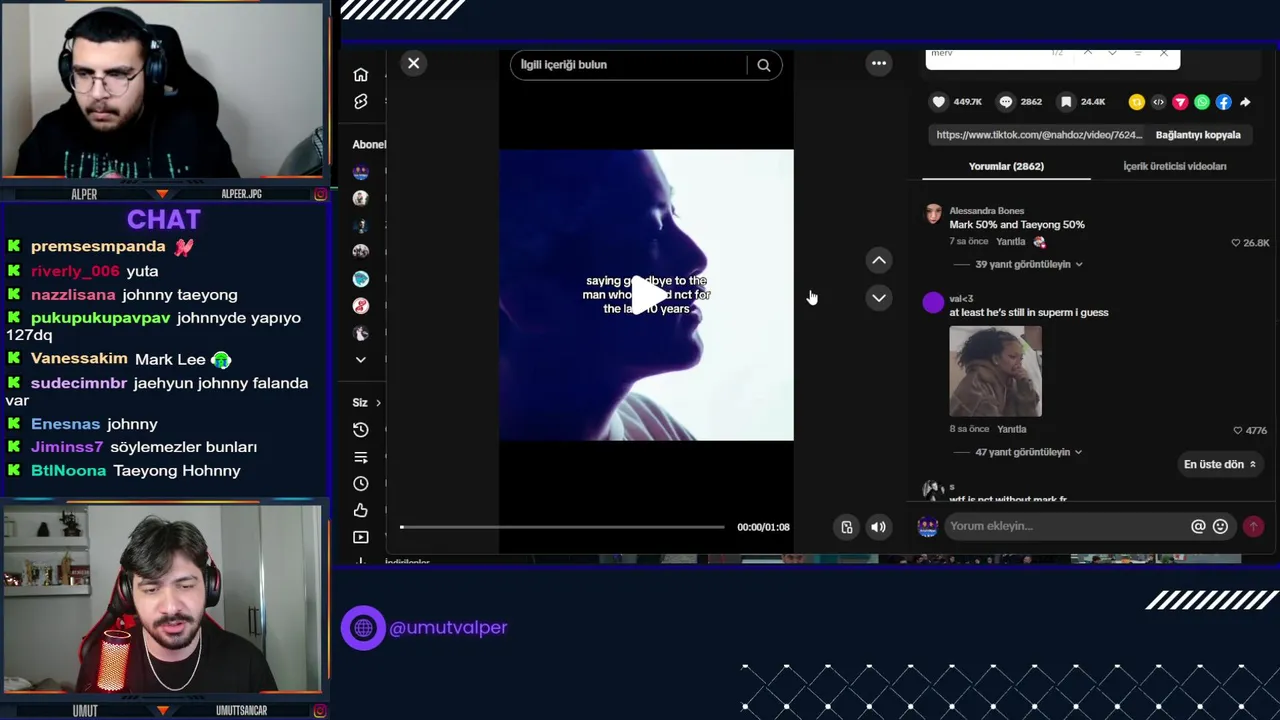Open more share options arrow

[x=1245, y=102]
